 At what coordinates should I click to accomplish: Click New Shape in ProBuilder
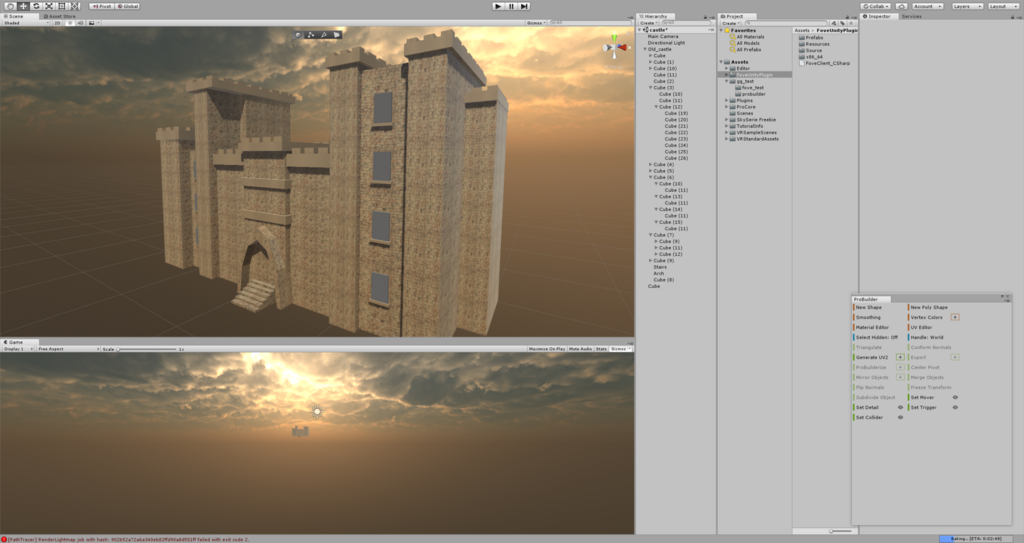pyautogui.click(x=869, y=307)
